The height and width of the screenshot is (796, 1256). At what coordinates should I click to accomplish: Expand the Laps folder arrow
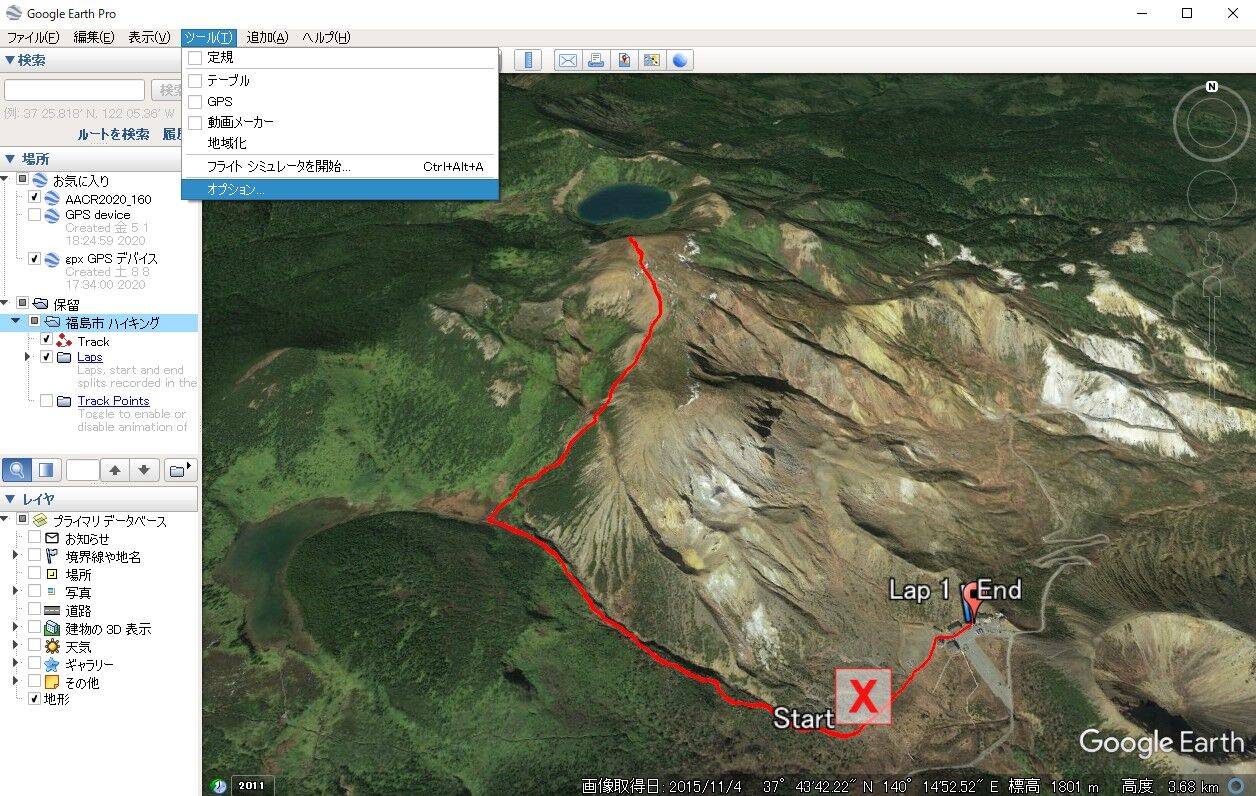(x=28, y=357)
